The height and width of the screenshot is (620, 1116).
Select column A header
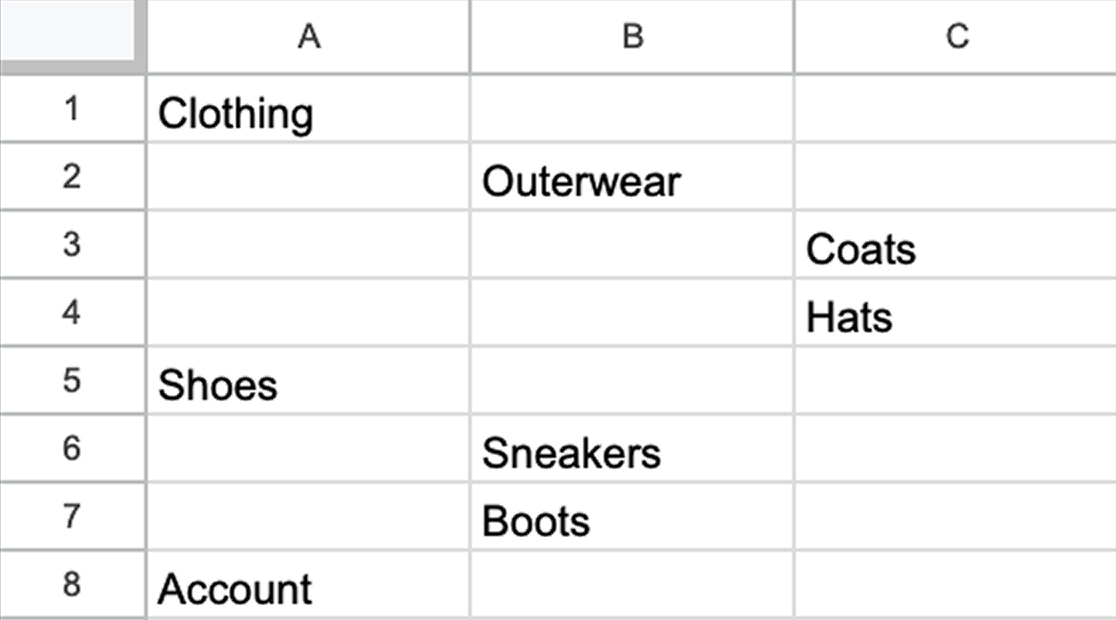[308, 37]
